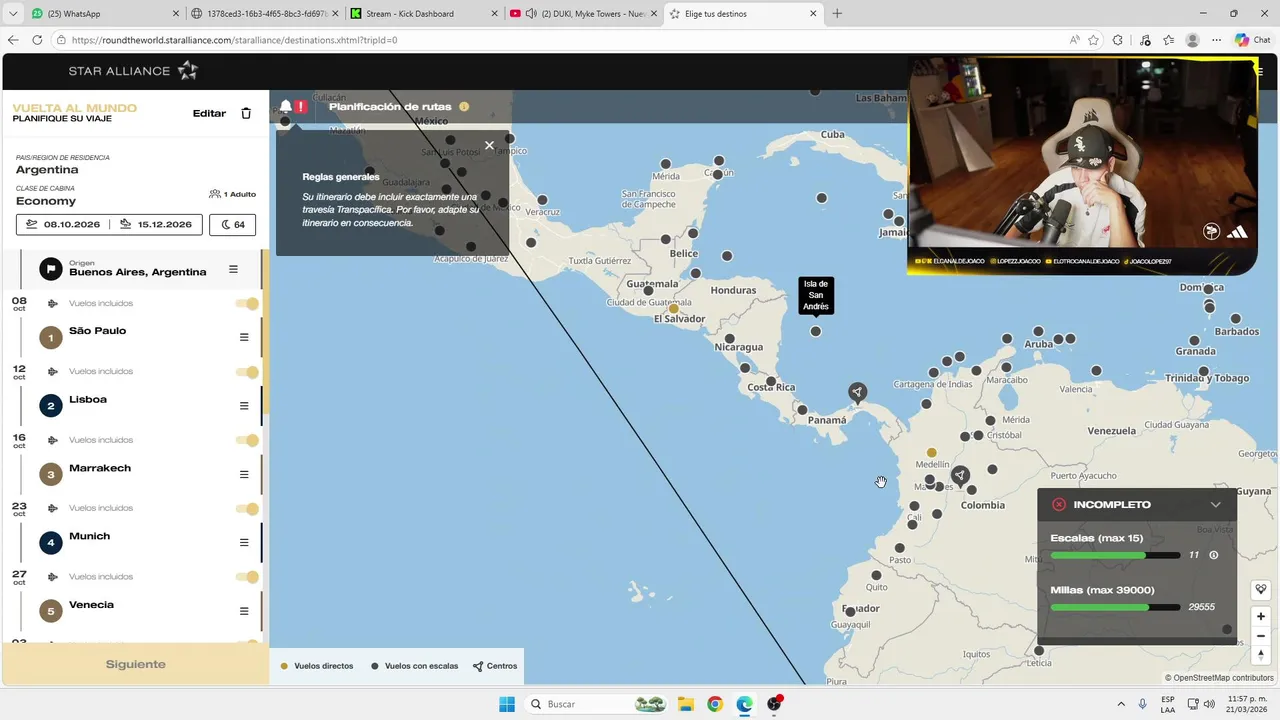Click the Star Alliance logo
The height and width of the screenshot is (720, 1280).
(x=133, y=71)
